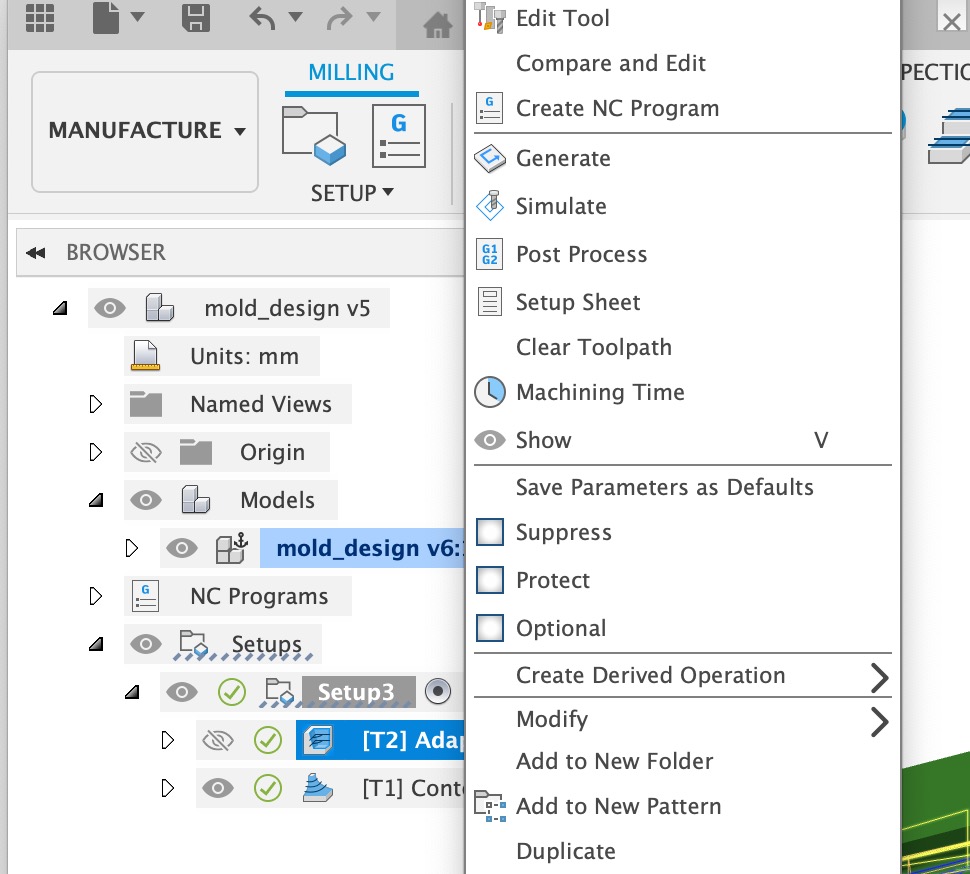Click the Machining Time clock icon
Image resolution: width=970 pixels, height=874 pixels.
[490, 392]
